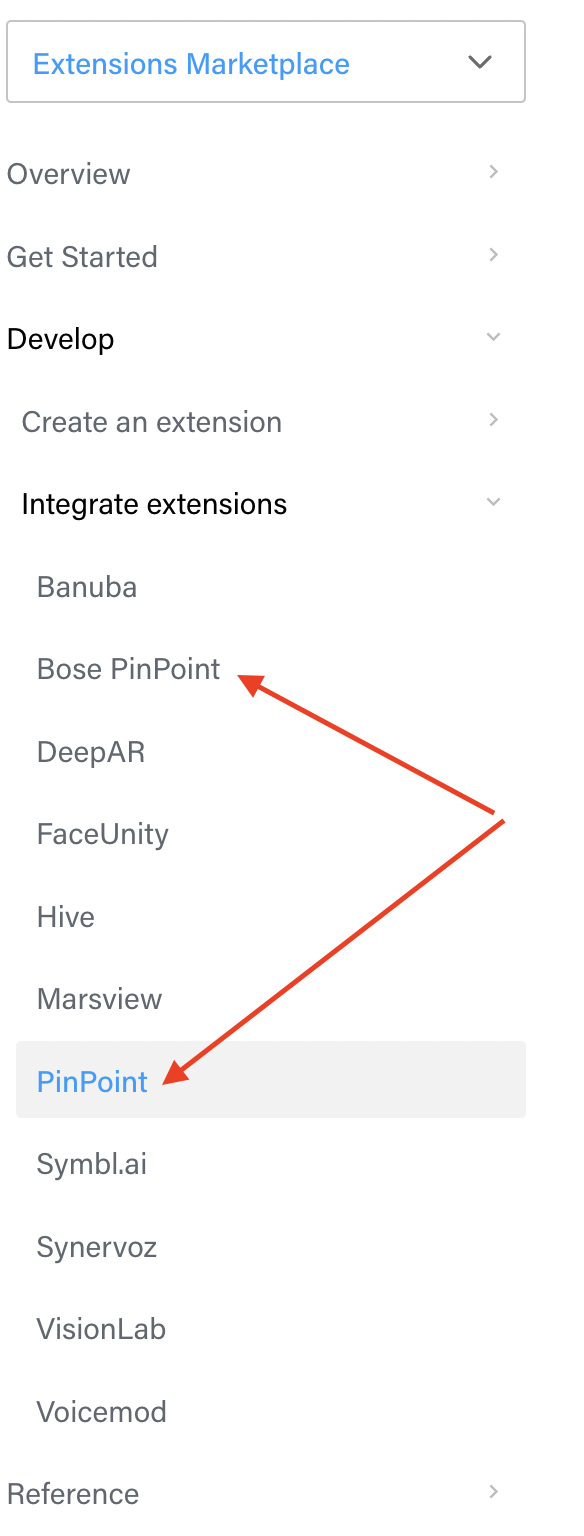This screenshot has width=584, height=1536.
Task: Expand the Get Started section
Action: [492, 255]
